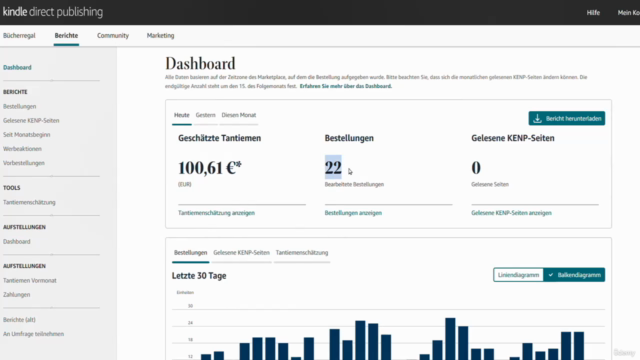Open Tantiemenschätzung tool in sidebar
Screen dimensions: 640x360
(29, 202)
